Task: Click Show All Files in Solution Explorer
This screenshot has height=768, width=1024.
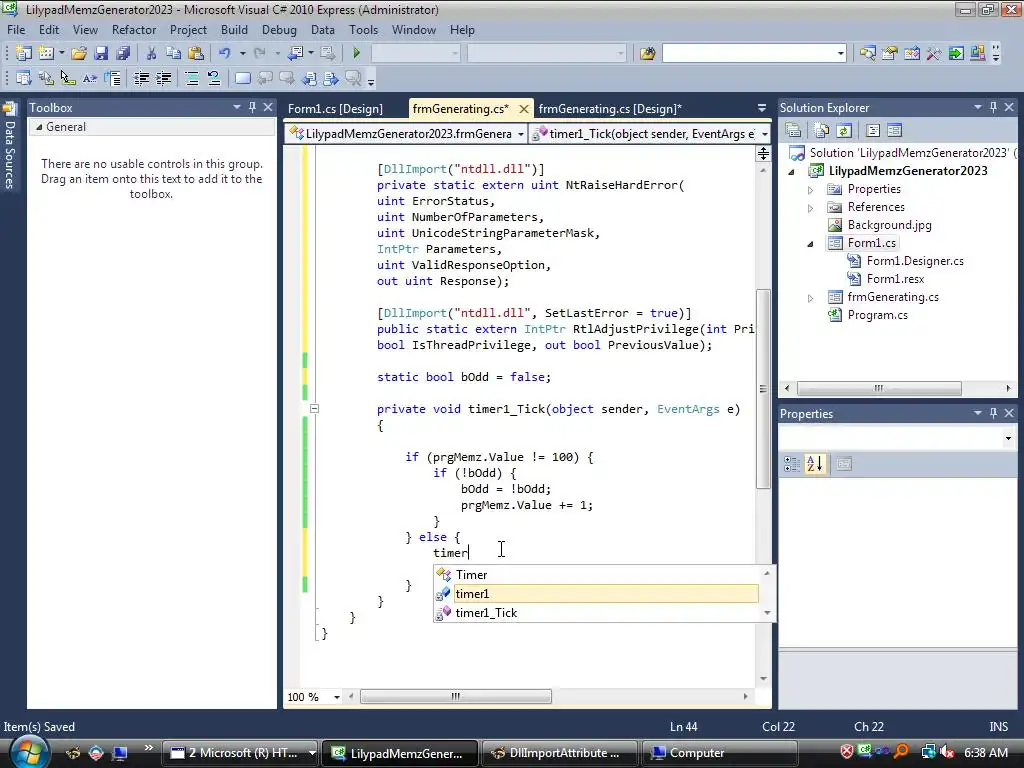Action: tap(822, 131)
